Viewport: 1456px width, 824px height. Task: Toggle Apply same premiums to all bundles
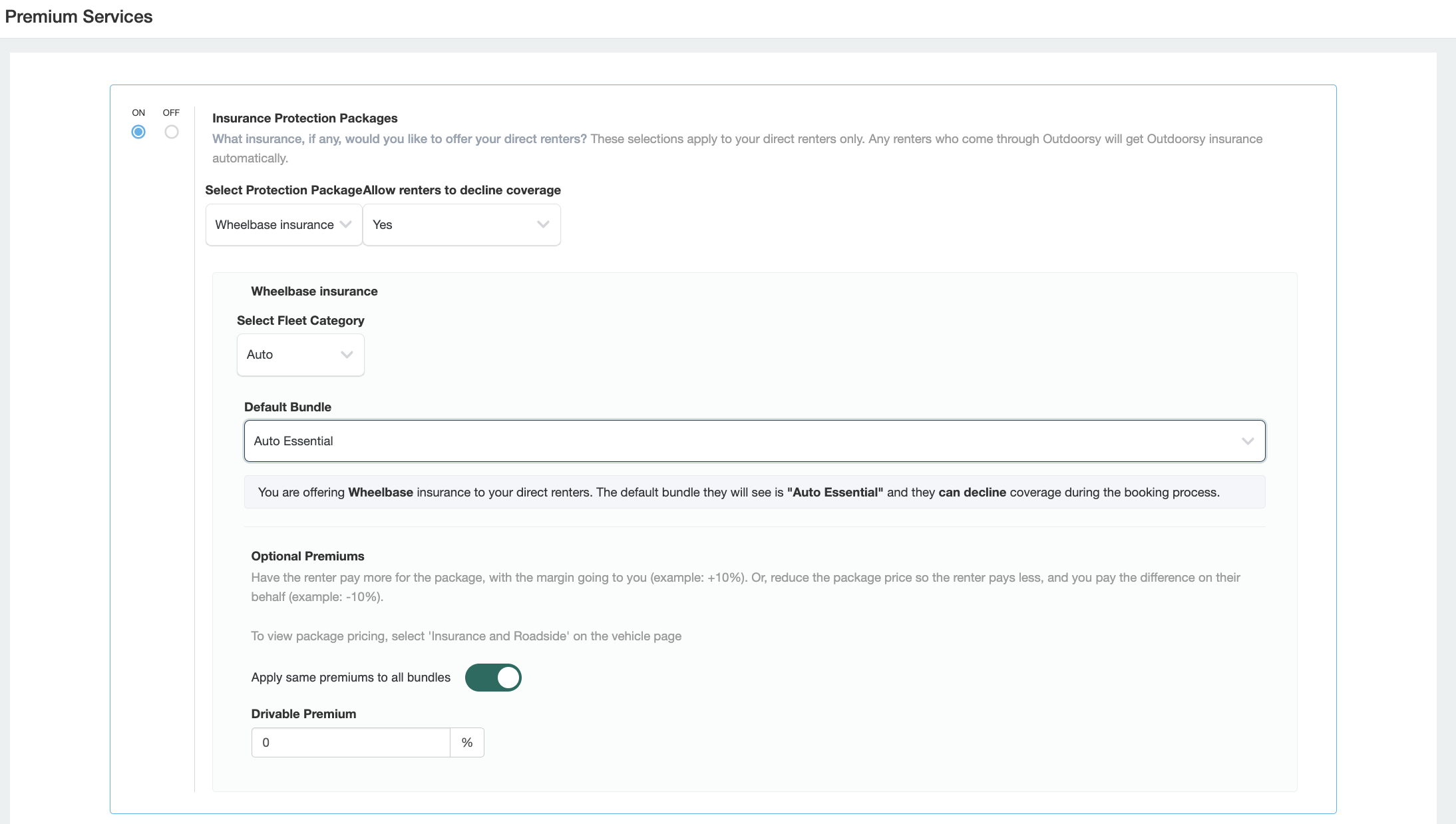click(493, 678)
